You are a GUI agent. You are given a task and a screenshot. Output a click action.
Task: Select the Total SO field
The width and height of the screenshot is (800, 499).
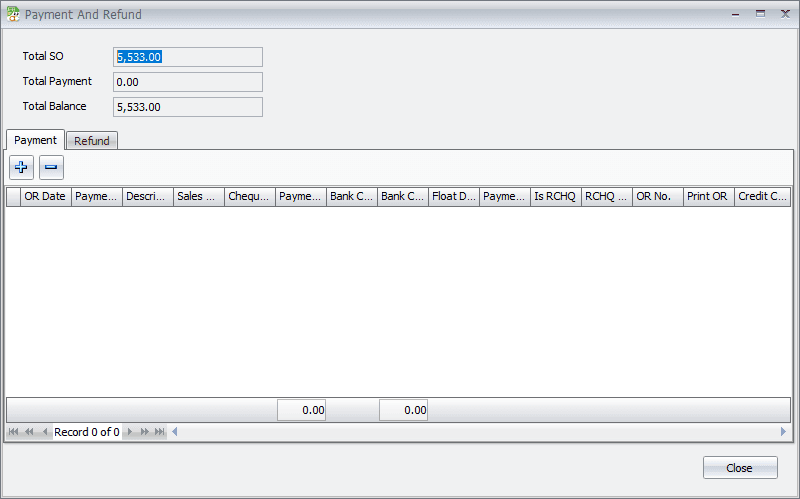click(188, 57)
